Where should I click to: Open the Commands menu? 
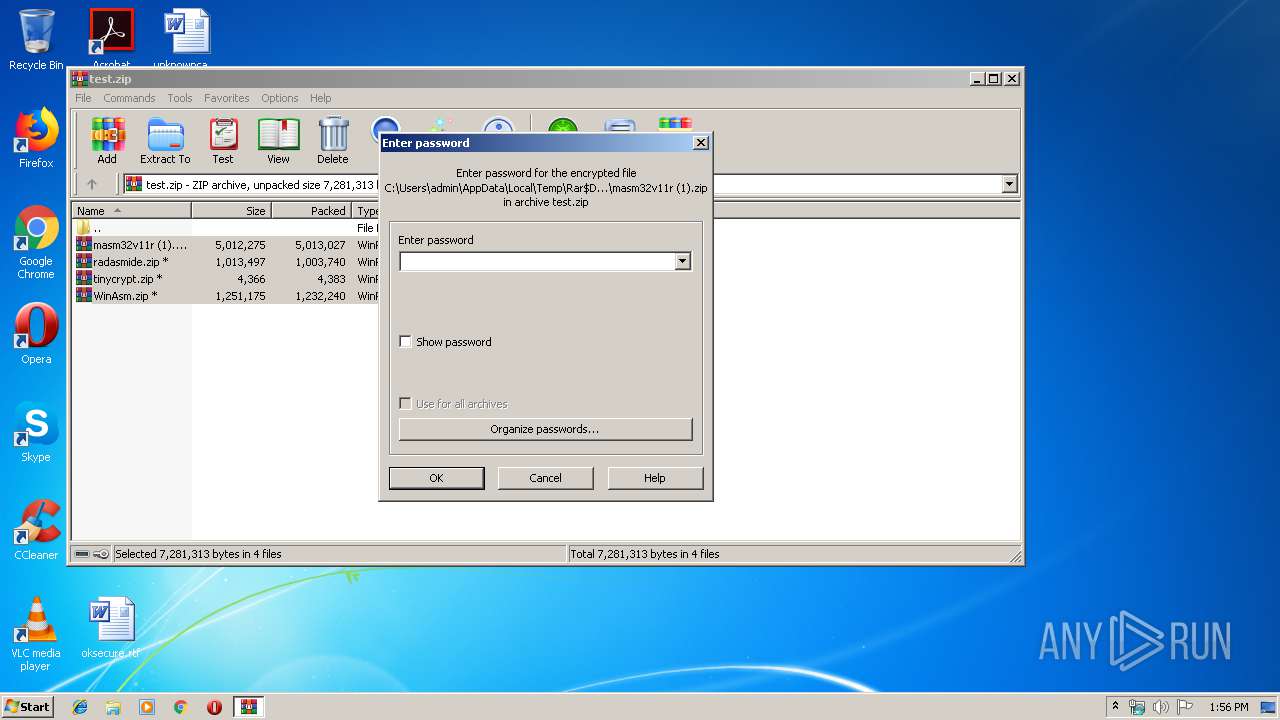(x=129, y=98)
